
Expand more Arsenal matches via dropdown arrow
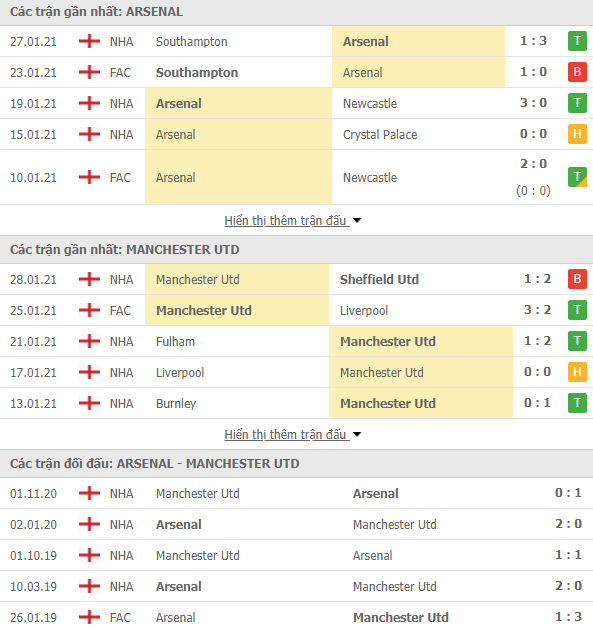coord(357,221)
